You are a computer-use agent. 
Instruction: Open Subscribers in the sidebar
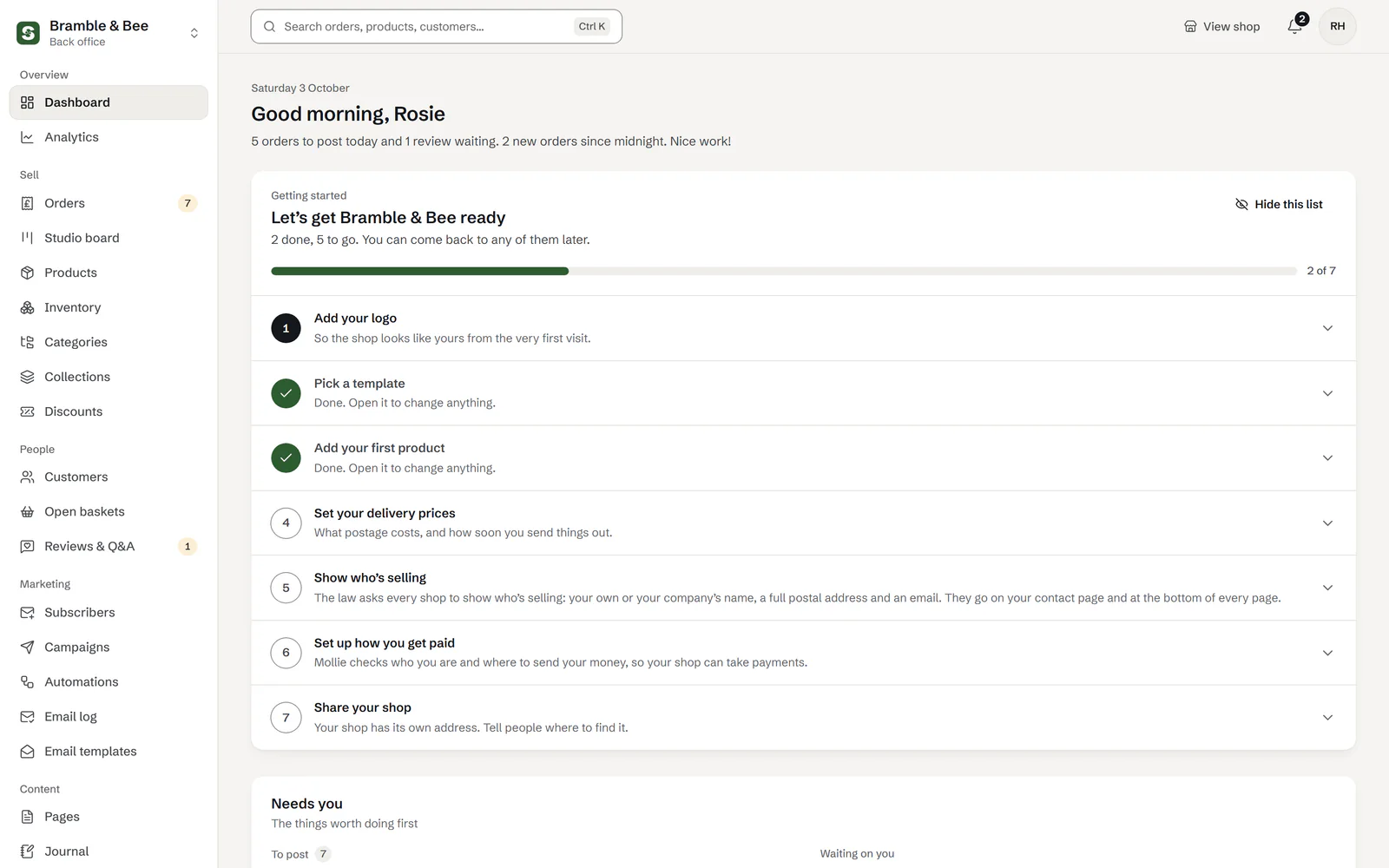(109, 613)
